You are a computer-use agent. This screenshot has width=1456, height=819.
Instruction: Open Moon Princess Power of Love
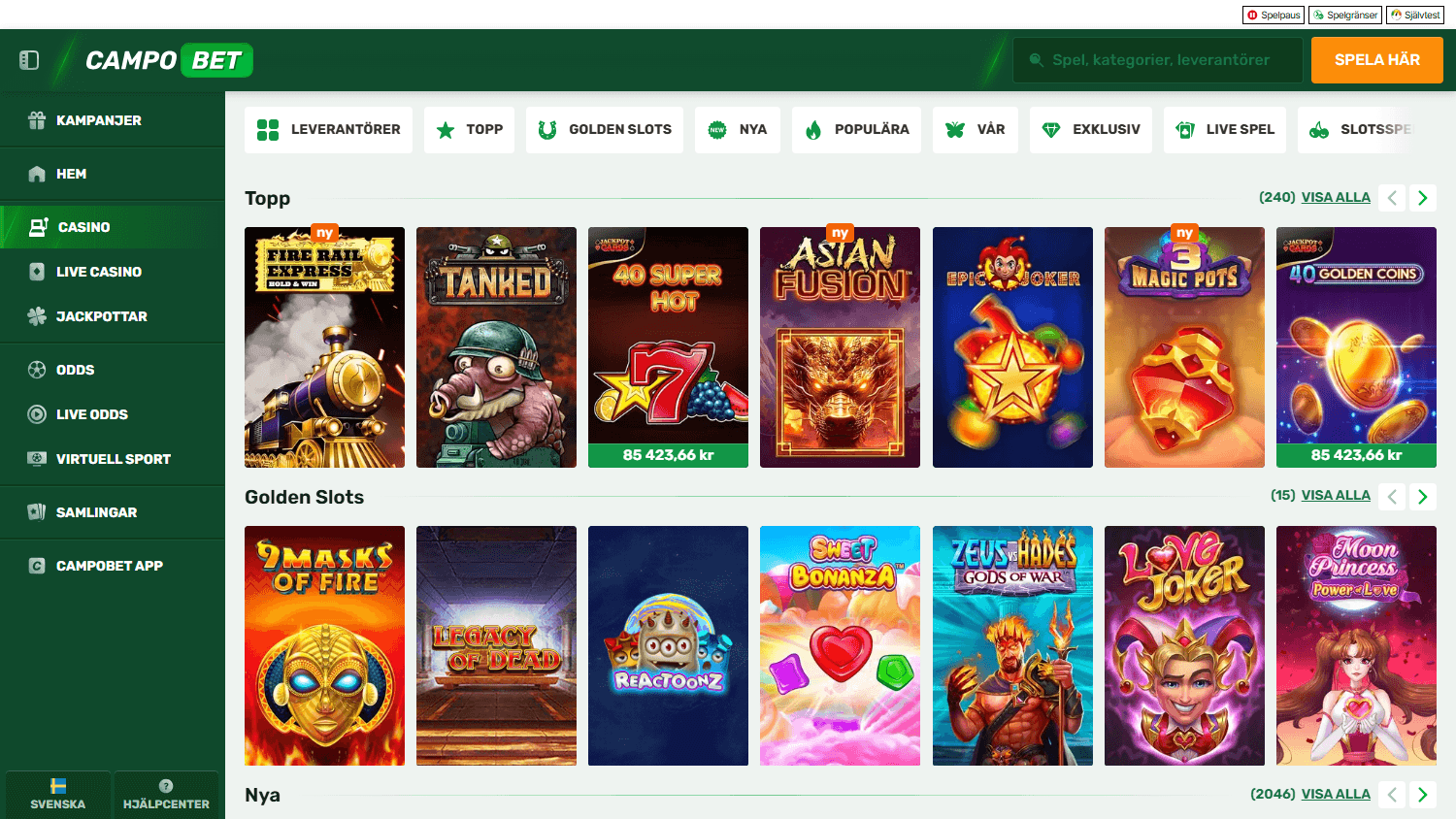click(x=1356, y=645)
